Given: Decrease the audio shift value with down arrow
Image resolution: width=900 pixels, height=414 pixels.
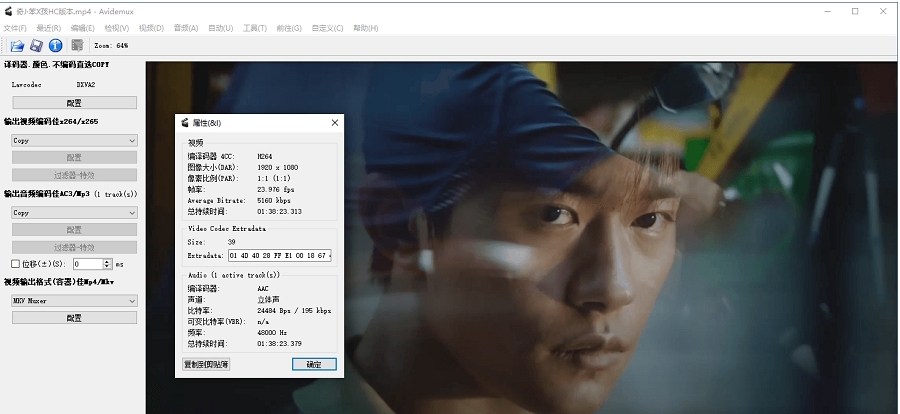Looking at the screenshot, I should click(107, 267).
